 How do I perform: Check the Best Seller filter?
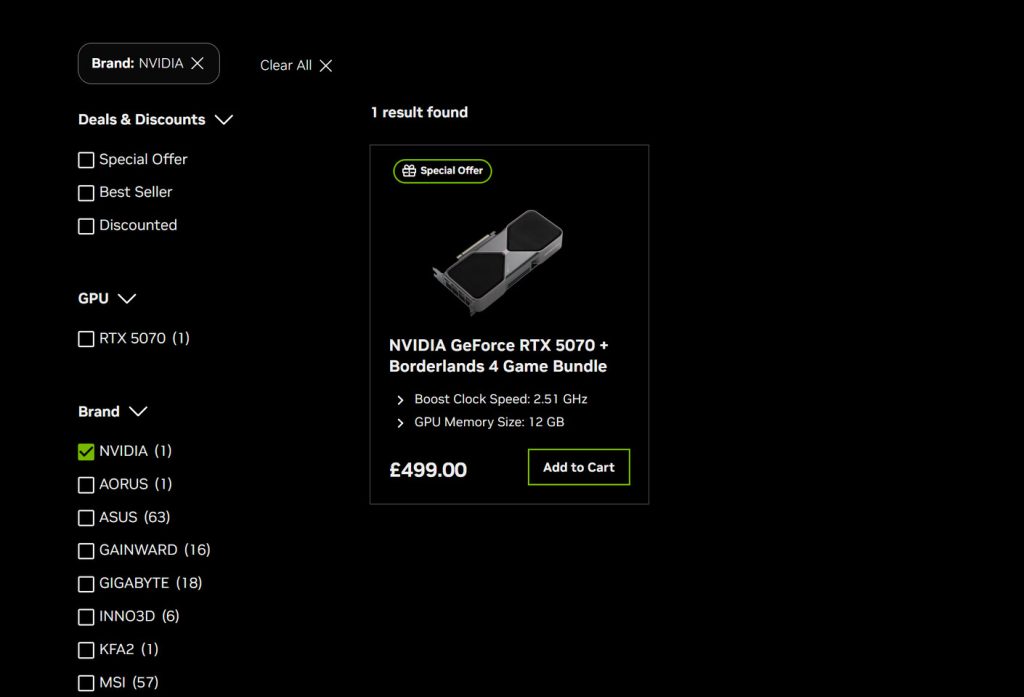[86, 193]
